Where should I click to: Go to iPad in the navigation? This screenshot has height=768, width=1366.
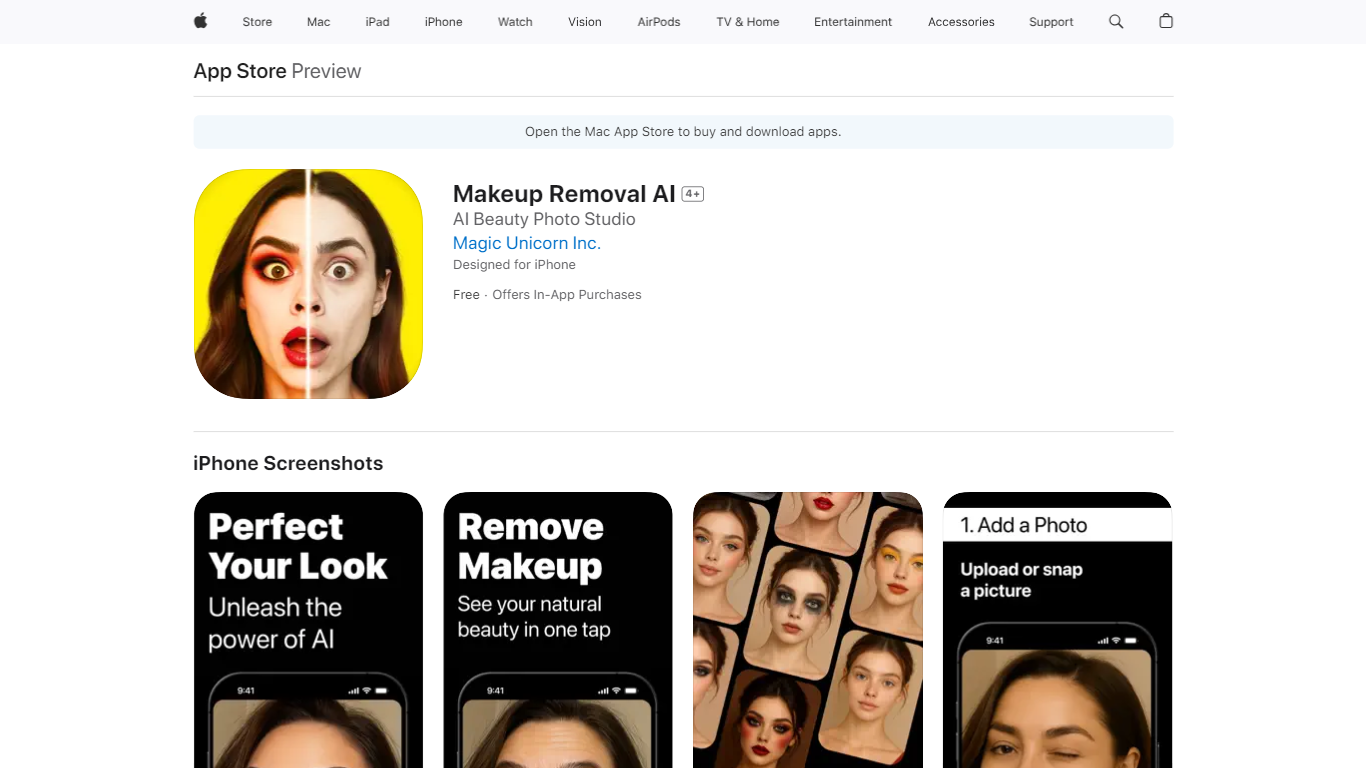pyautogui.click(x=377, y=22)
